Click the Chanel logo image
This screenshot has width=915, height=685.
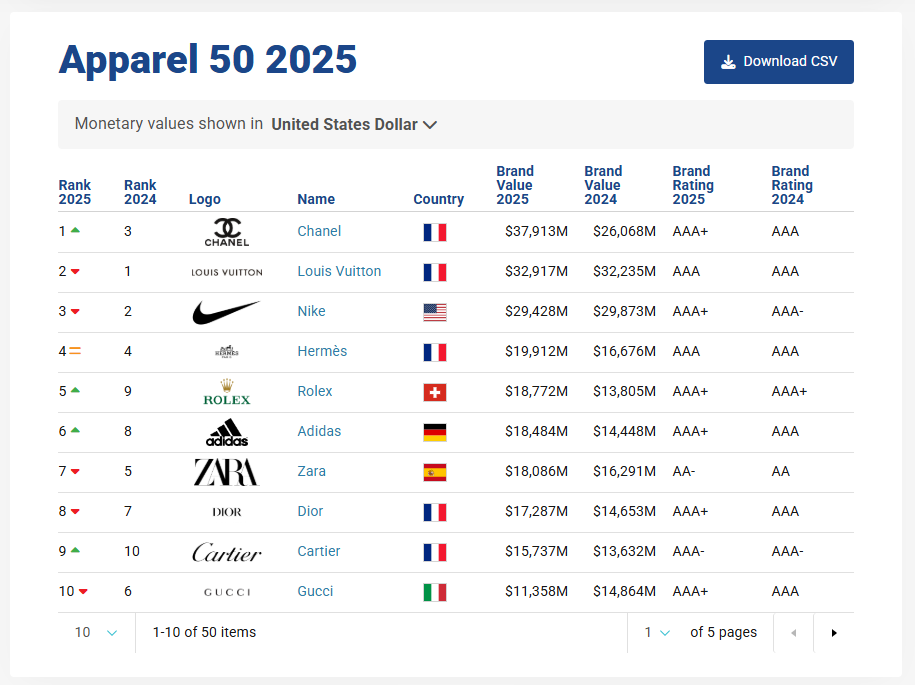[227, 232]
